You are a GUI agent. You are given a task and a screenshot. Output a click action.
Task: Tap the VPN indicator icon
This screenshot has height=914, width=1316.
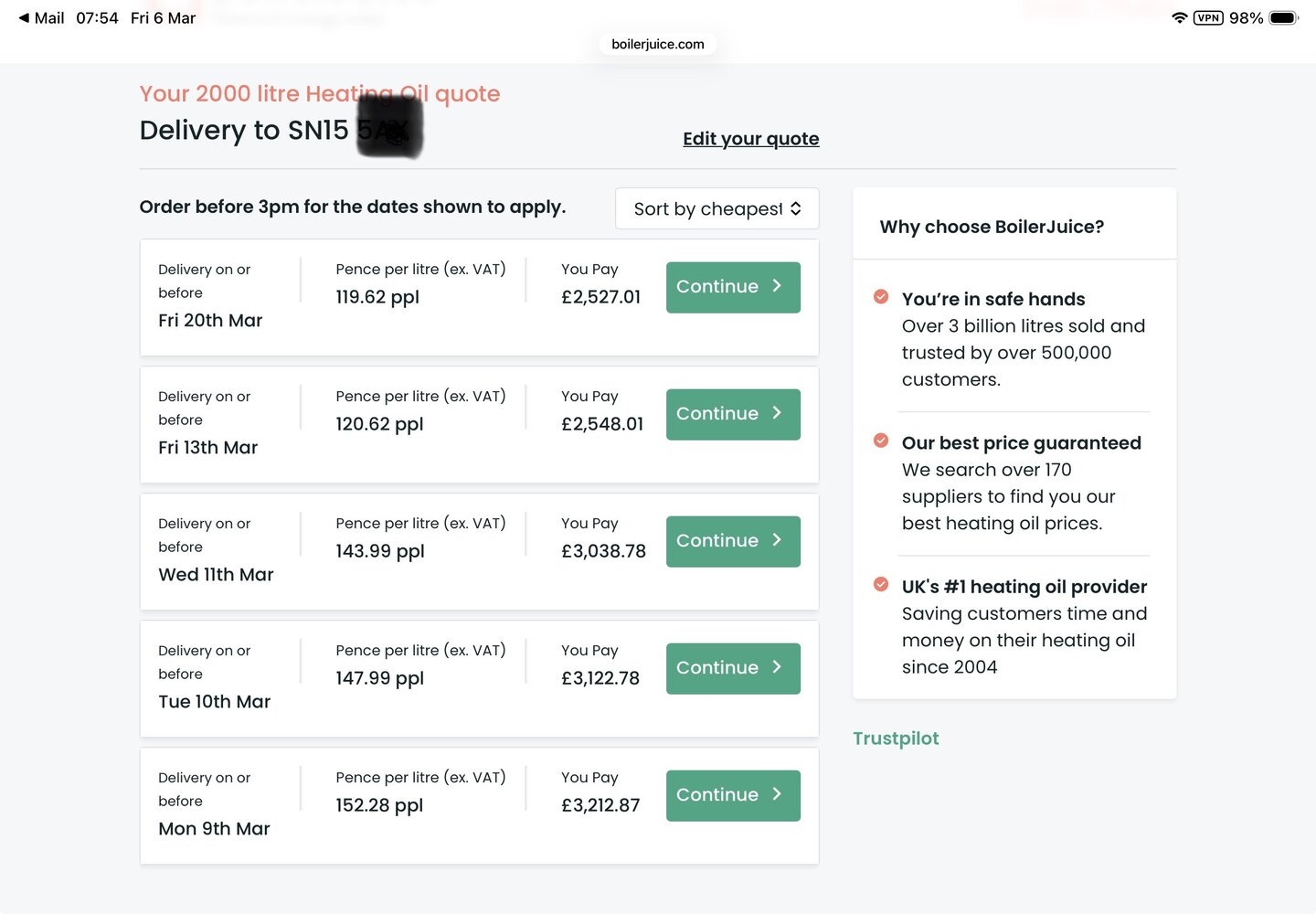pos(1208,18)
